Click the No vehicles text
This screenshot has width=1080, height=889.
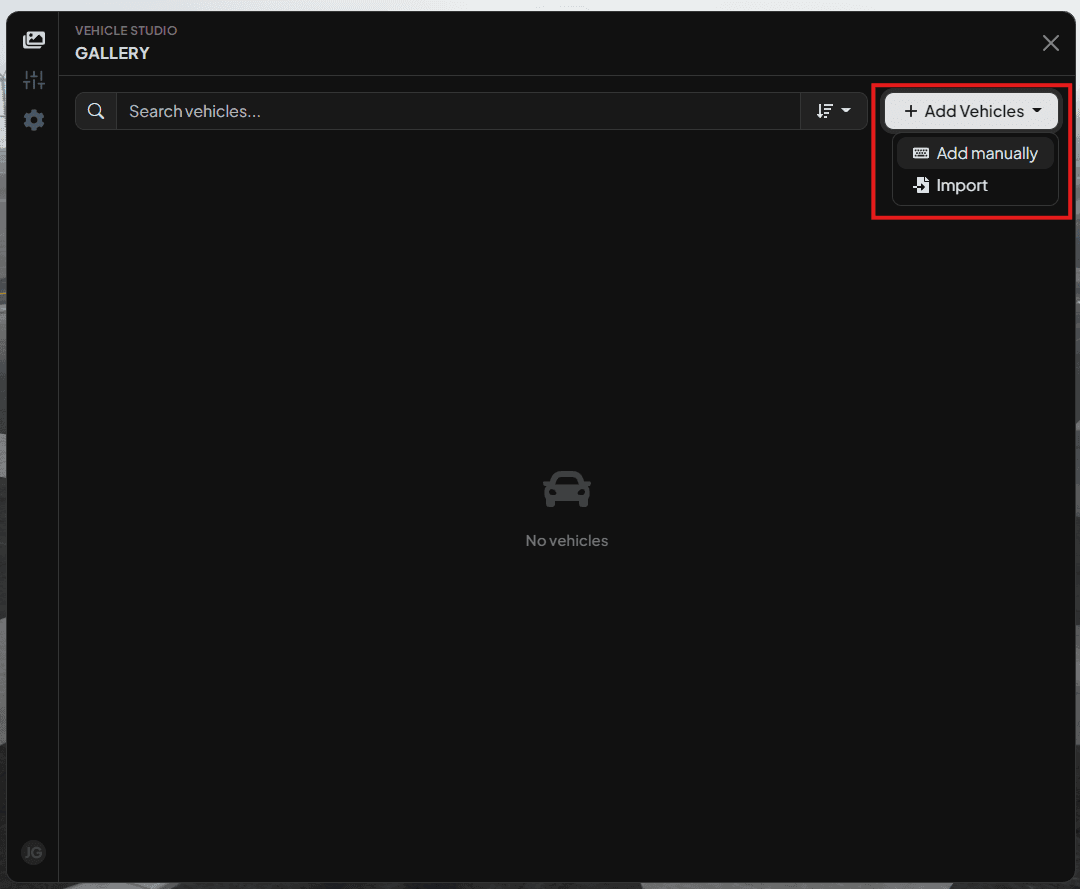[567, 541]
